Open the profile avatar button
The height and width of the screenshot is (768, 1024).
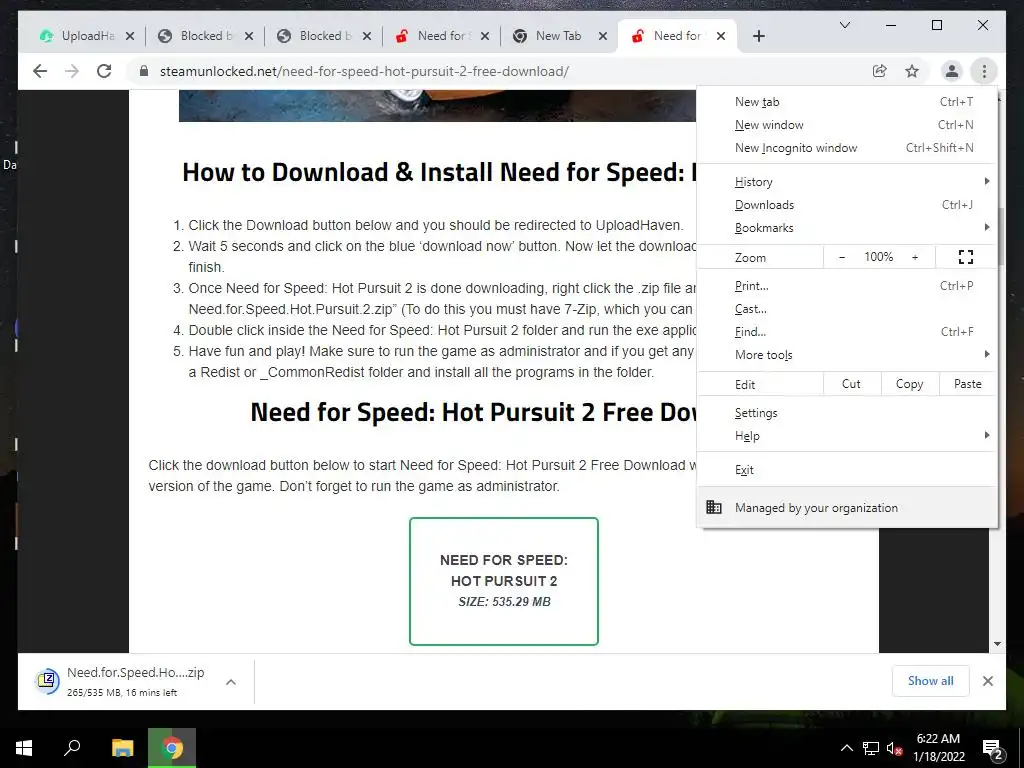pyautogui.click(x=952, y=71)
